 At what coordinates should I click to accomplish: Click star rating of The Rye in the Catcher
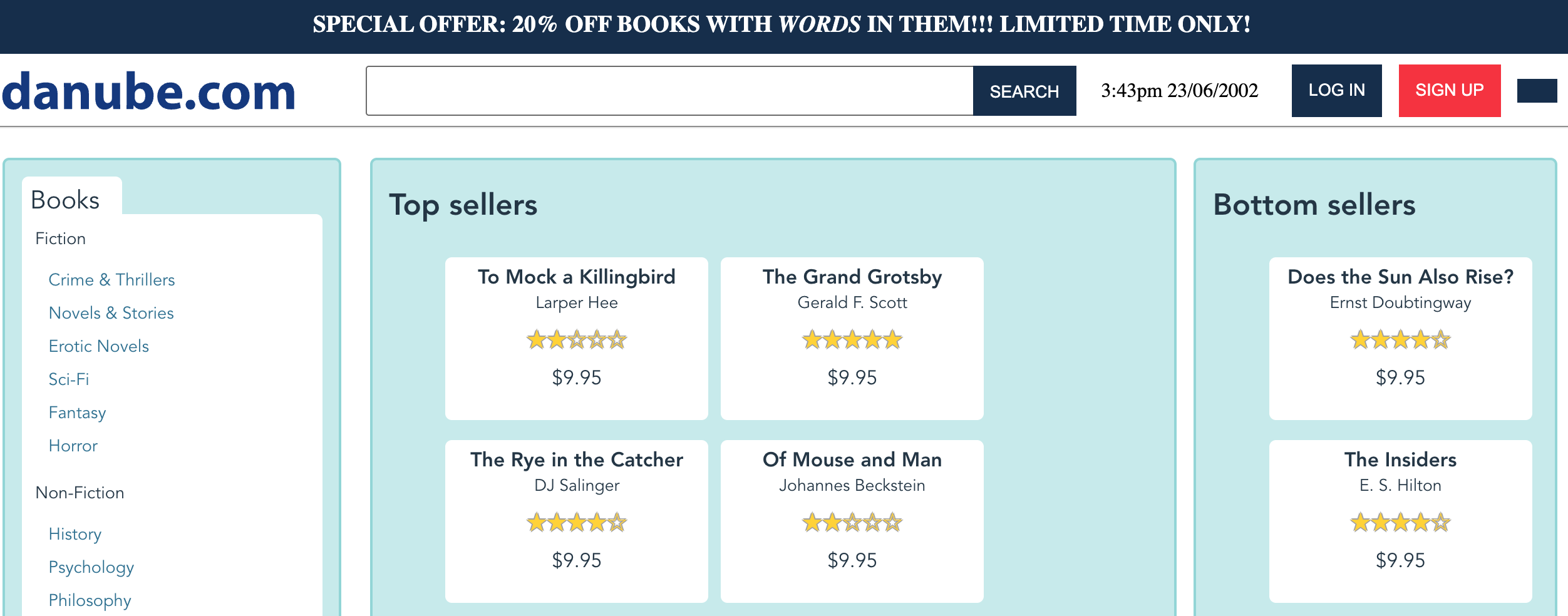576,523
